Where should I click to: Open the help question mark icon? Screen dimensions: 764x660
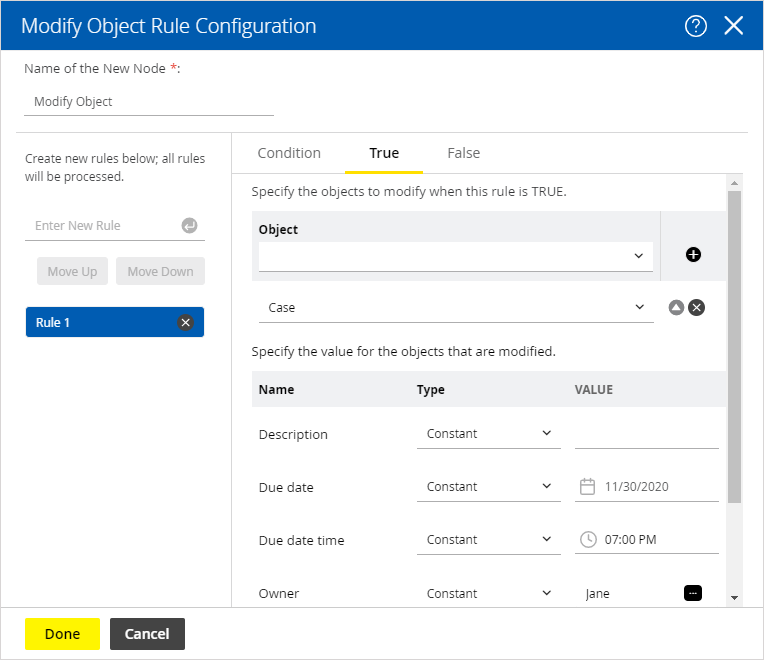click(695, 26)
